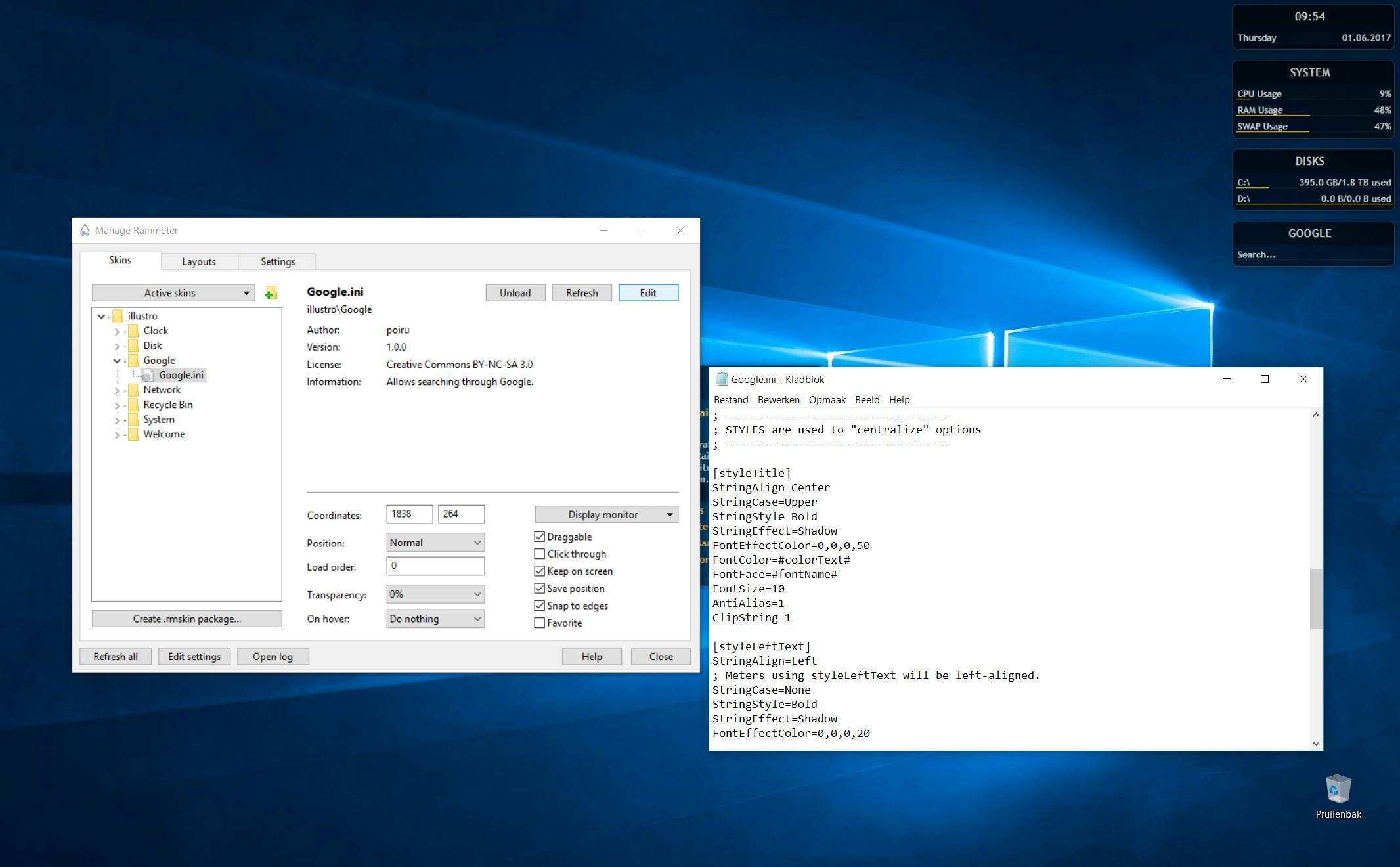Click the Notepad icon in Kladblok title bar
Viewport: 1400px width, 867px height.
tap(722, 379)
